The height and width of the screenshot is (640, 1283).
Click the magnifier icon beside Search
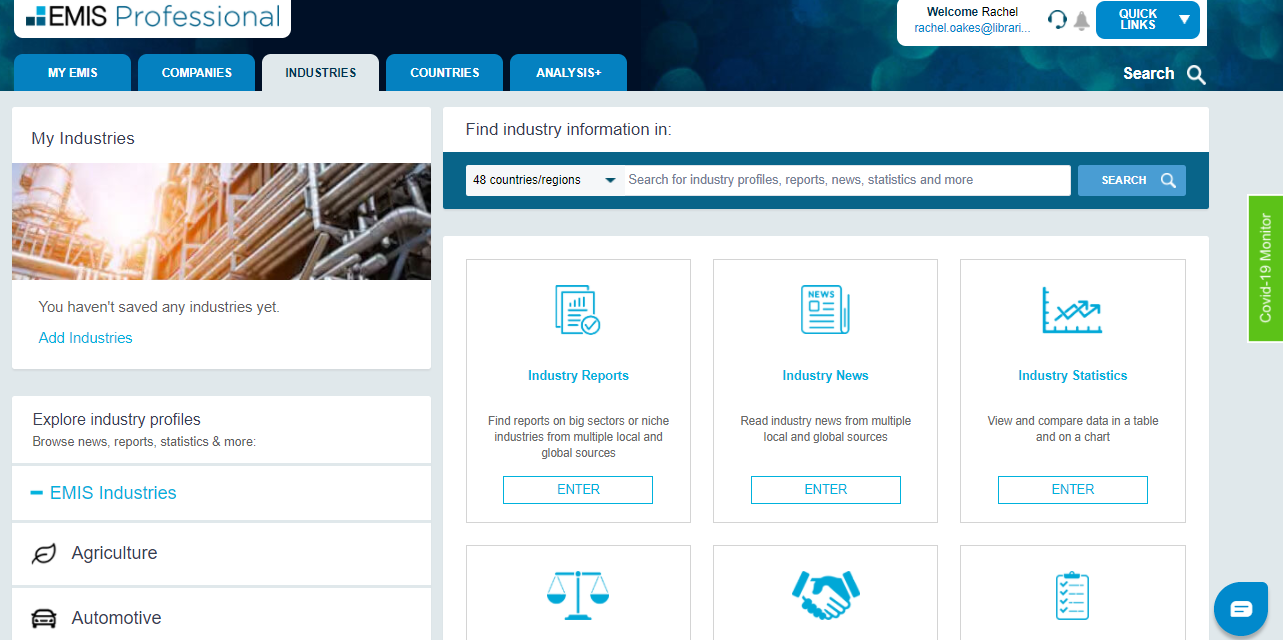[1196, 74]
